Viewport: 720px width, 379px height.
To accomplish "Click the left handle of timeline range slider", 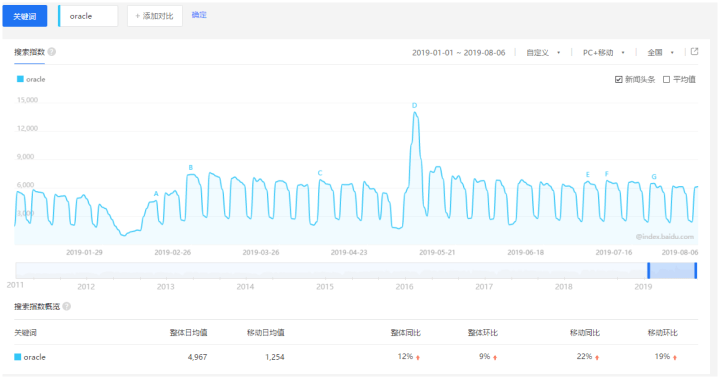I will pyautogui.click(x=649, y=270).
